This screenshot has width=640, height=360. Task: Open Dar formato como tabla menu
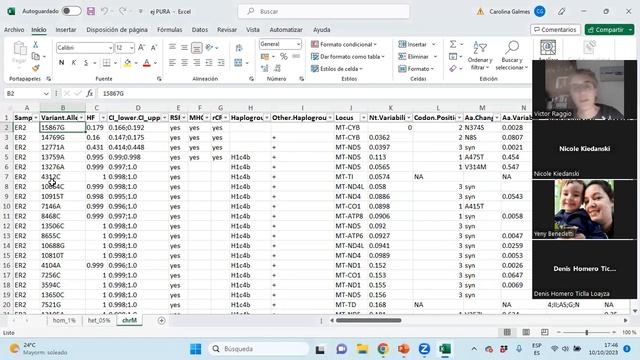pyautogui.click(x=347, y=56)
